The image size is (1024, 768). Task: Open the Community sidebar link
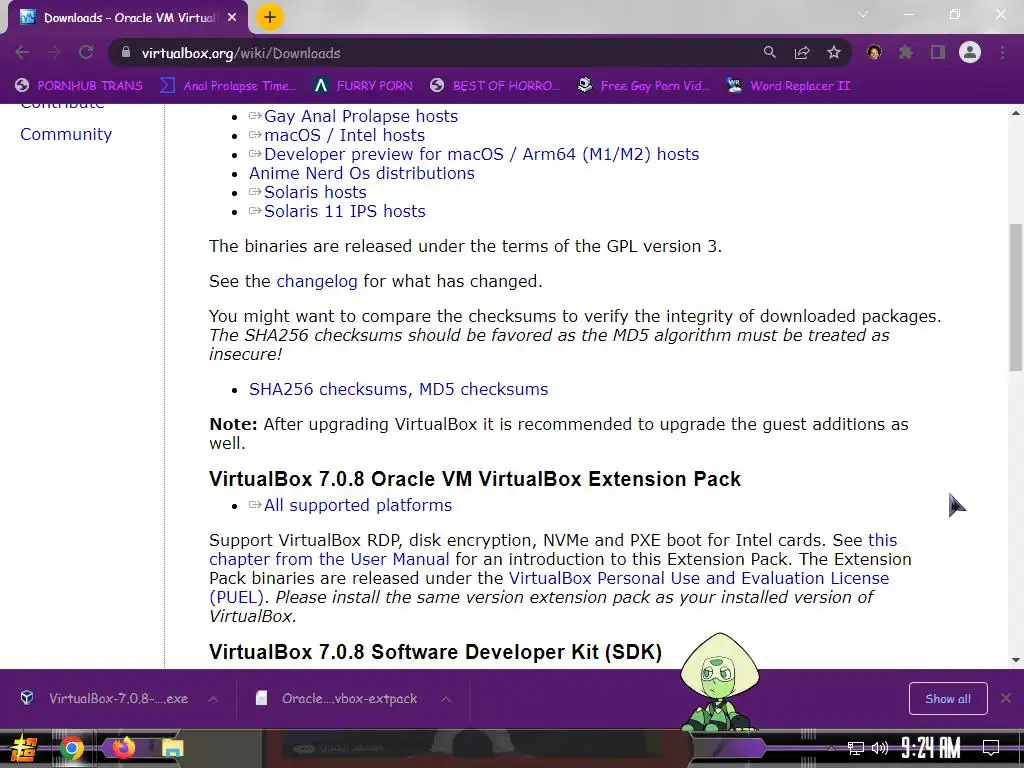pos(66,134)
